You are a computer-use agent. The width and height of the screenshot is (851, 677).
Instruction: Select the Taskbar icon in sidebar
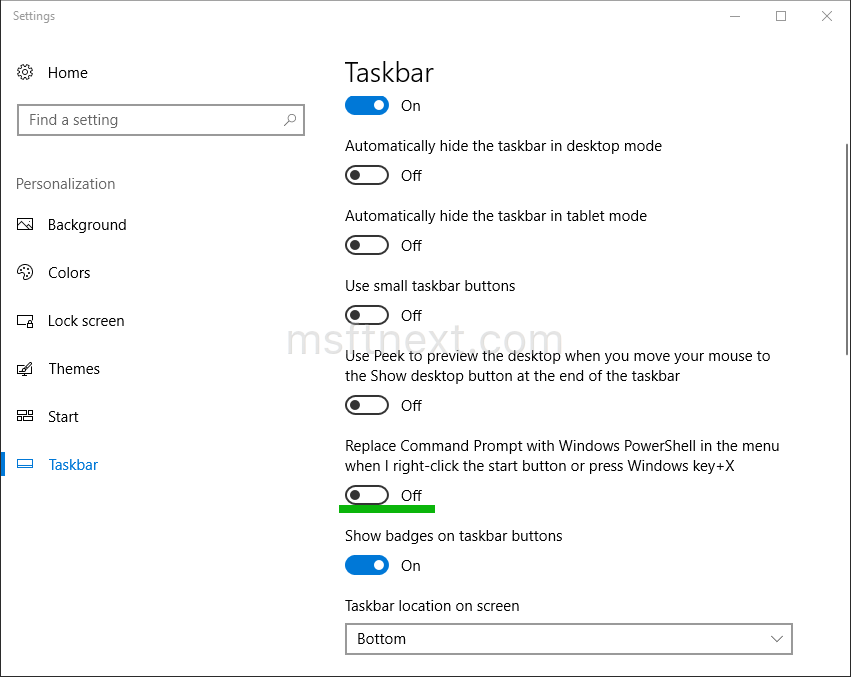pos(24,464)
